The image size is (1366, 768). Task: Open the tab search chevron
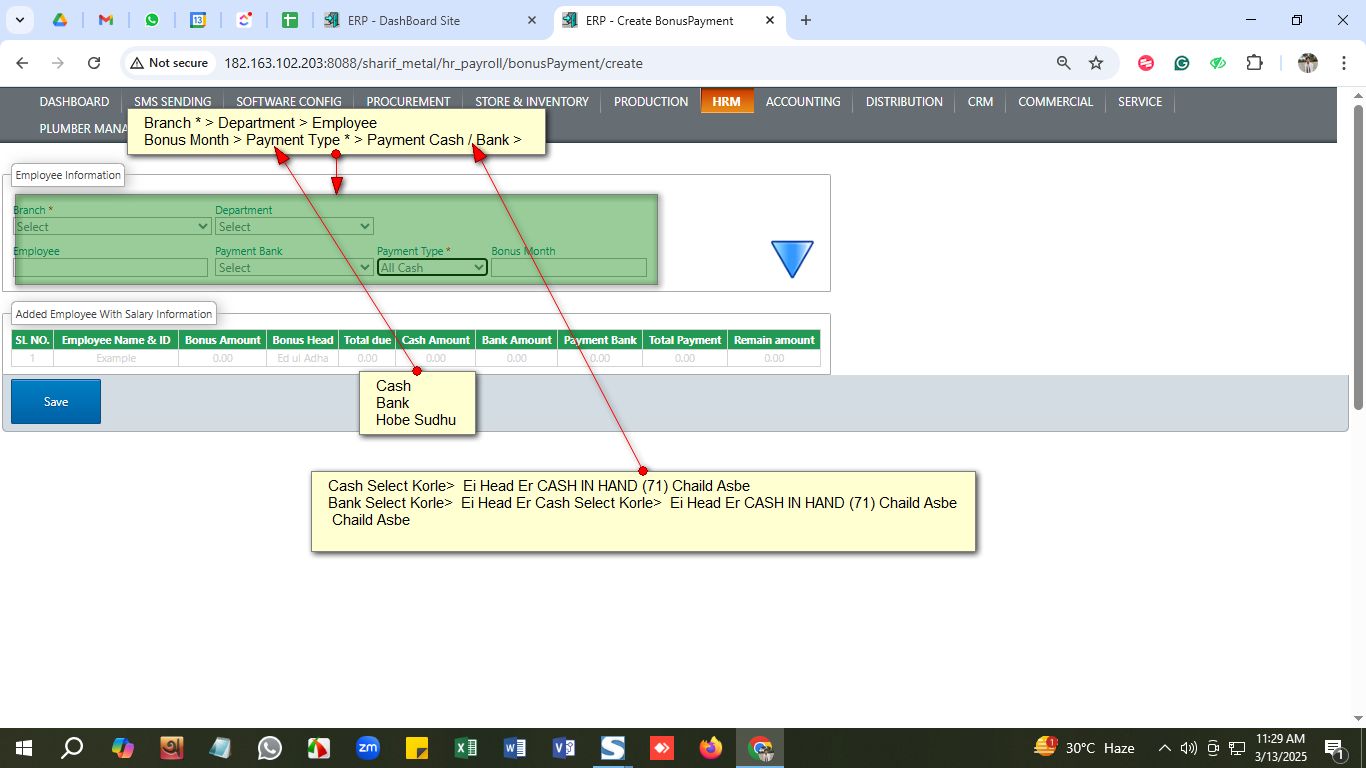20,20
